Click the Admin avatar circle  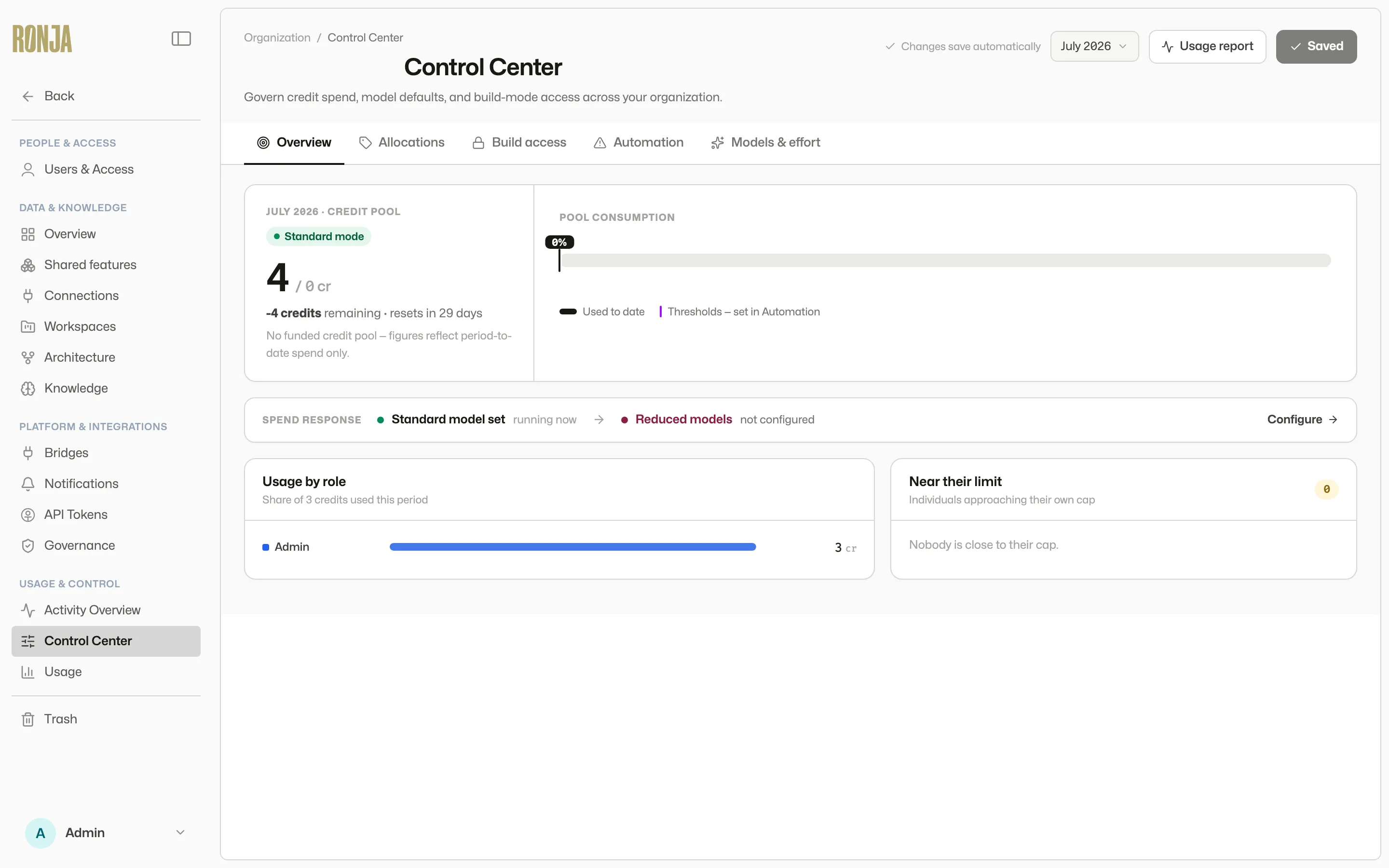coord(40,833)
